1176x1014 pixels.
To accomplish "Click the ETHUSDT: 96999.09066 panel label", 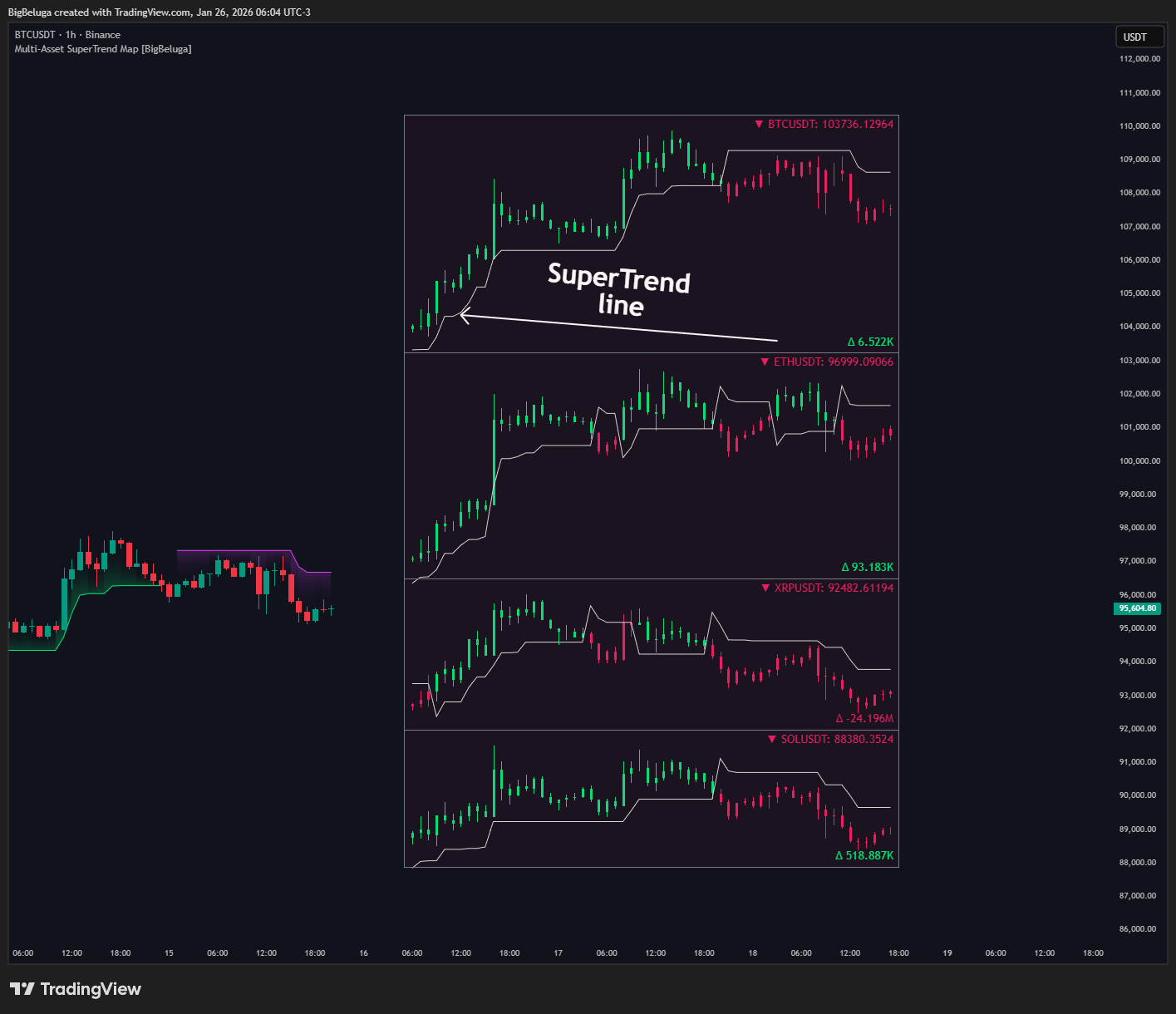I will coord(827,362).
